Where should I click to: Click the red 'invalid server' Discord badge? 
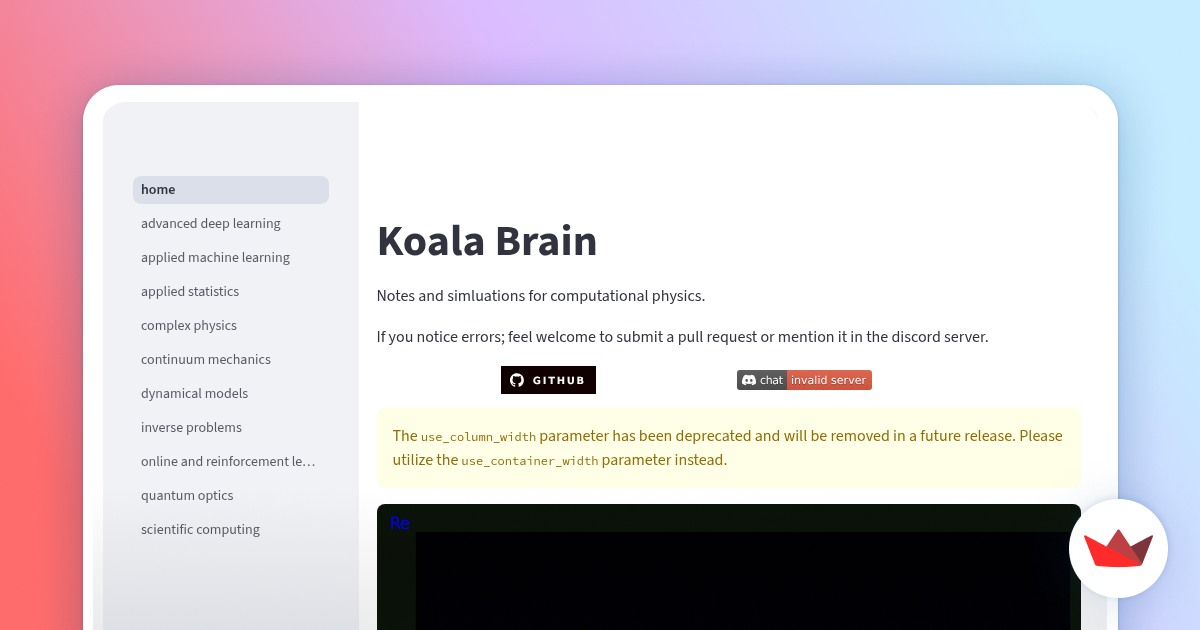tap(828, 380)
